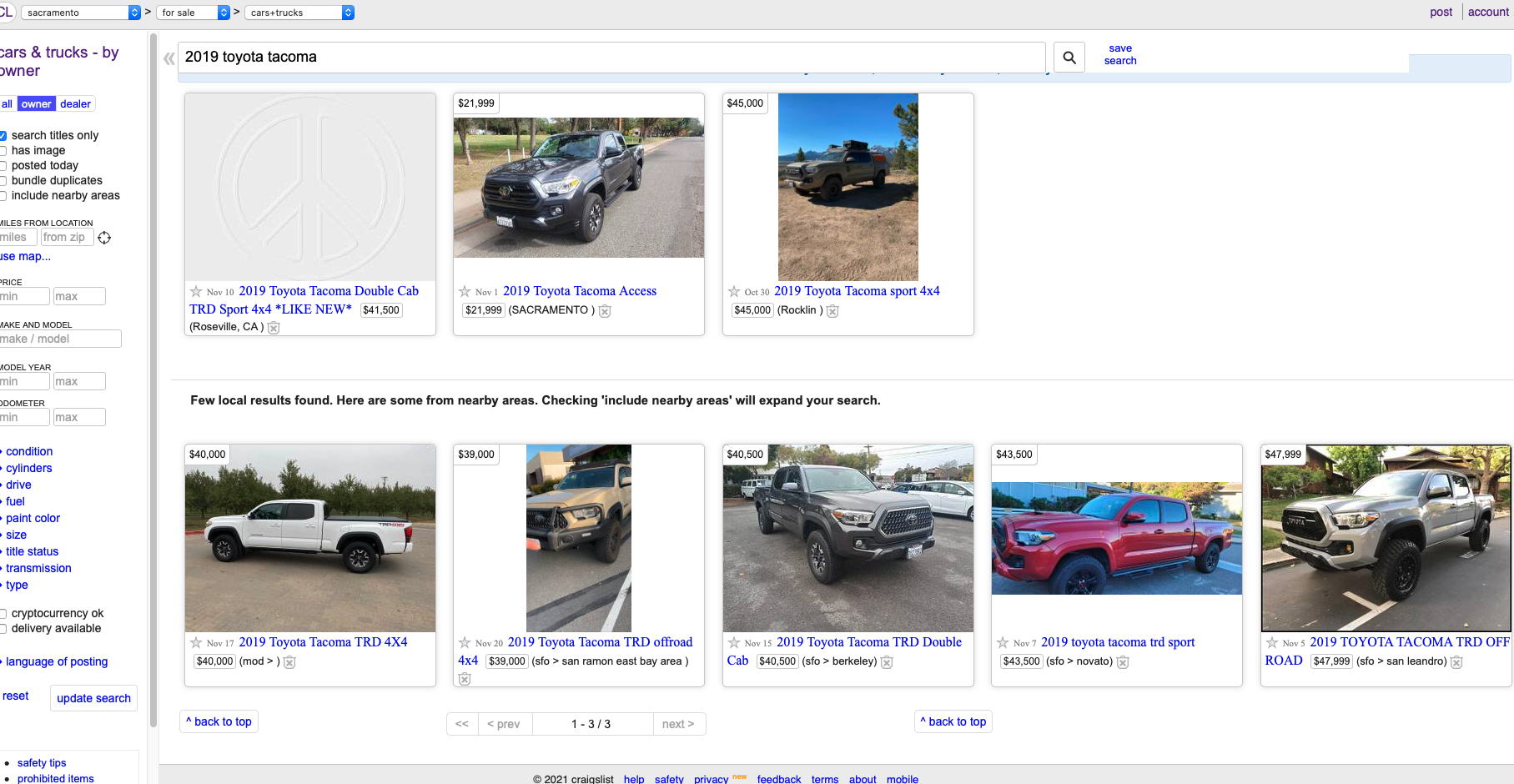Enable bundle duplicates option

coord(3,181)
